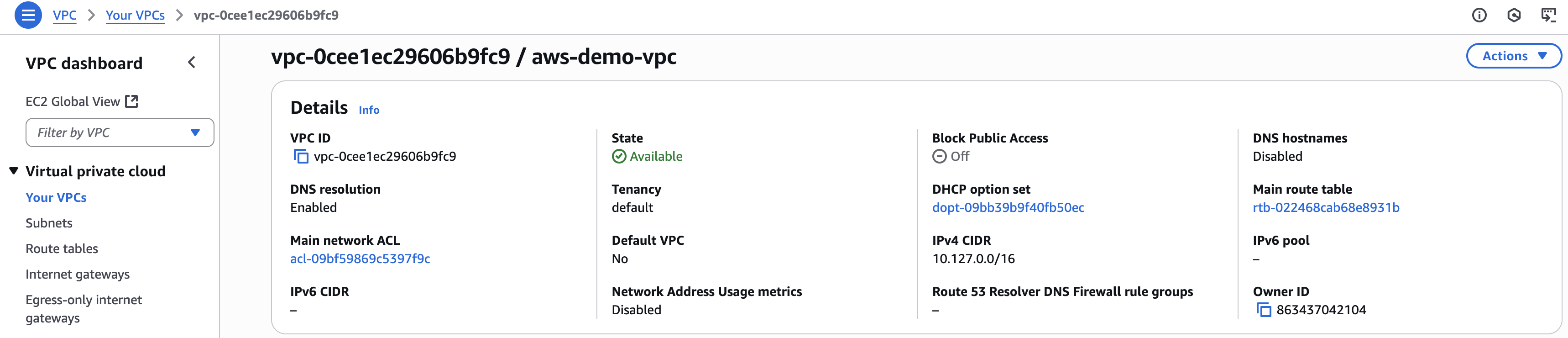Click the breadcrumb text vpc-0cee1ec29606b9fc9
1568x338 pixels.
click(x=266, y=15)
